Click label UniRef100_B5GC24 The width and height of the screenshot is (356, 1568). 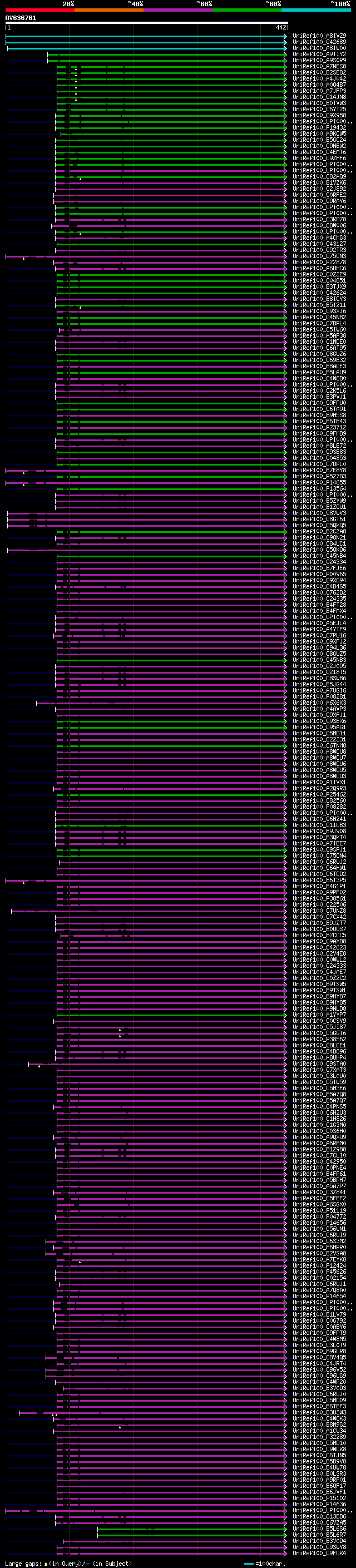[x=319, y=140]
